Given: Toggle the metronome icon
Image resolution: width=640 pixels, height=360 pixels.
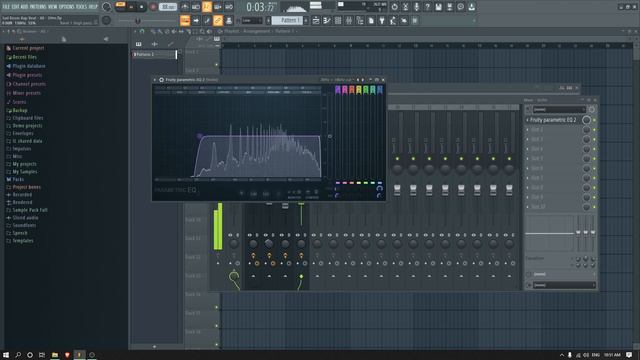Looking at the screenshot, I should (184, 7).
